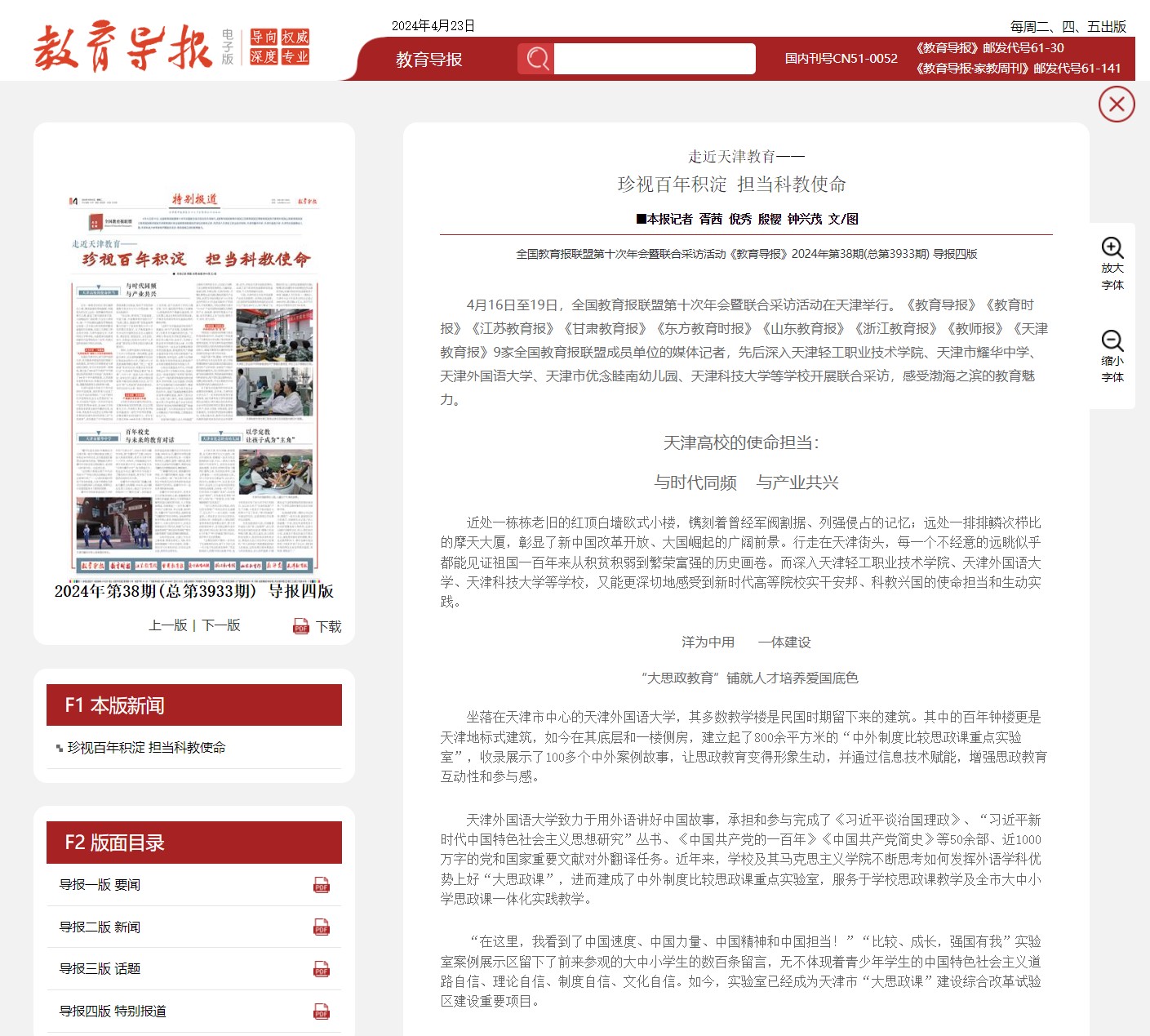Open 导报一版 要闻 in page directory
Screen dimensions: 1150x1036
click(100, 885)
